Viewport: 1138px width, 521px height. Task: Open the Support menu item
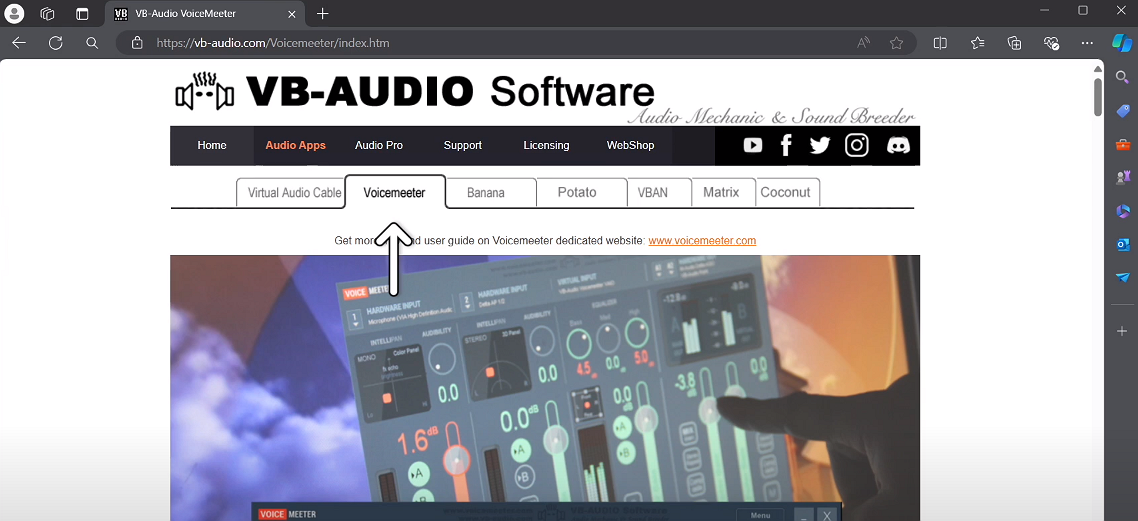[463, 145]
